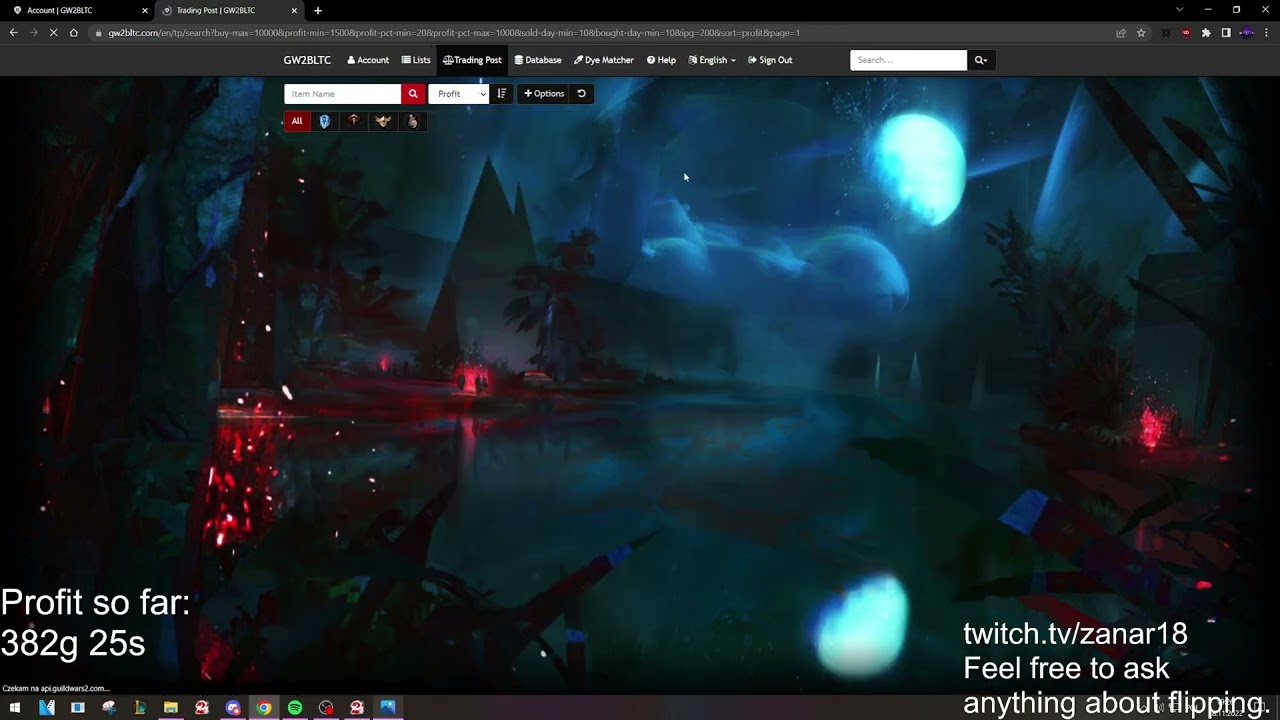Open the Options filter panel

click(544, 94)
